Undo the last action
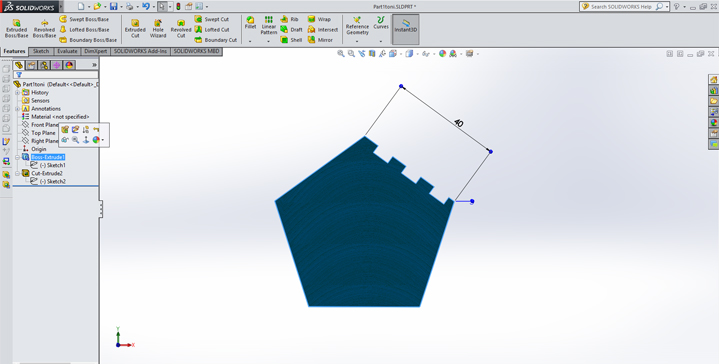Viewport: 719px width, 364px height. tap(146, 6)
